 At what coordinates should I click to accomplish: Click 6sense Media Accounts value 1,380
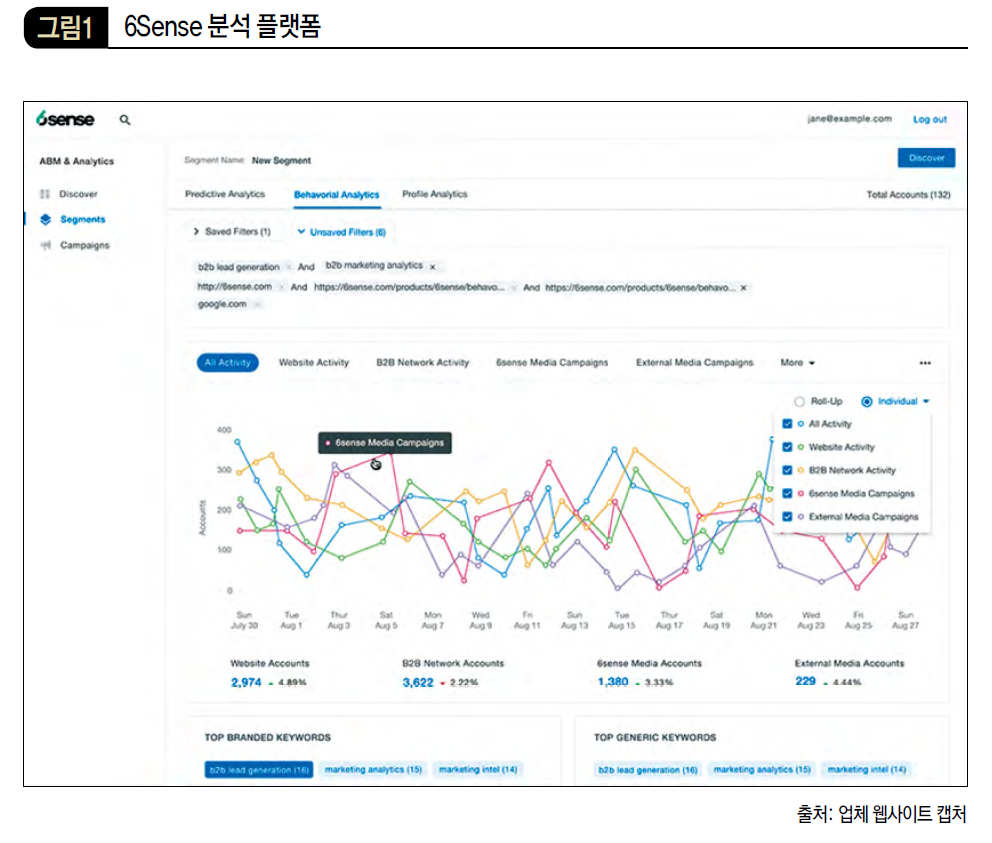coord(613,682)
